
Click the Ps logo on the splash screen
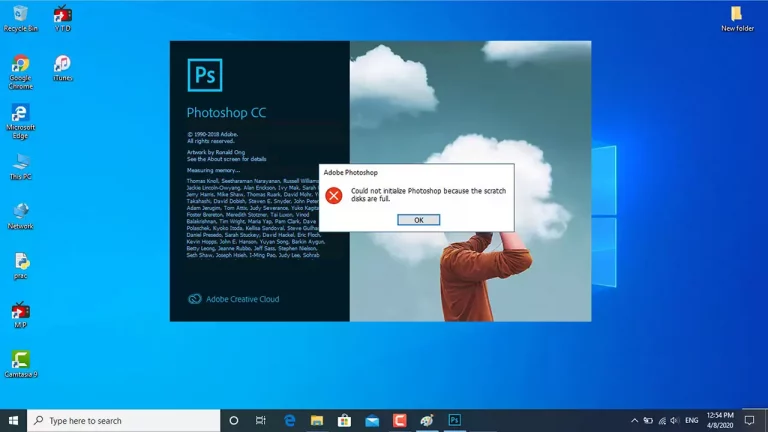(x=205, y=75)
